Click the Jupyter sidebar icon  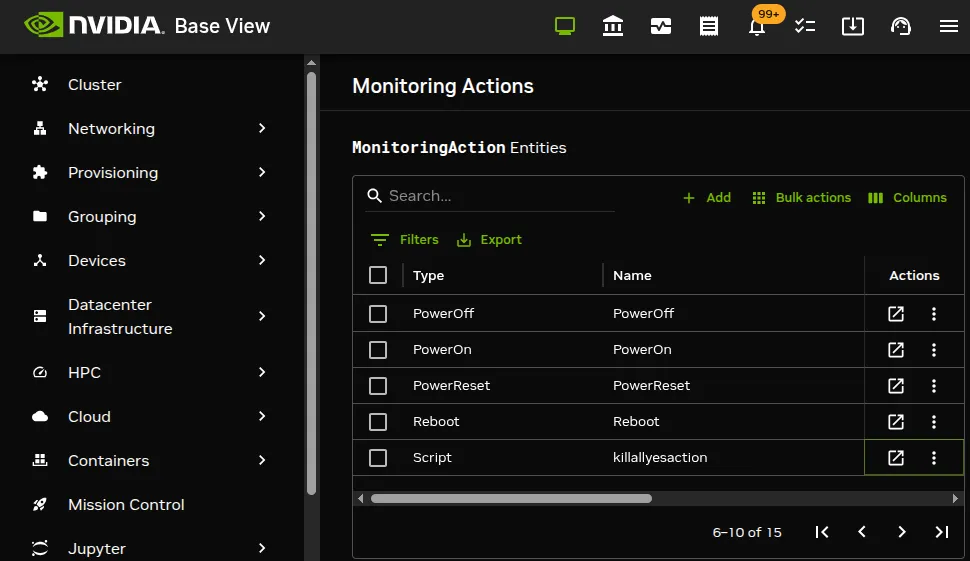click(40, 549)
